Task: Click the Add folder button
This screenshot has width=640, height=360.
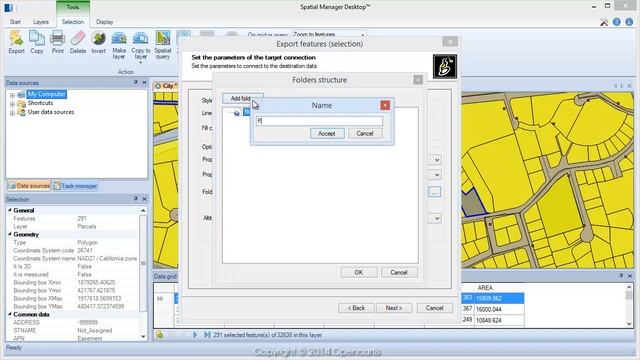Action: 243,98
